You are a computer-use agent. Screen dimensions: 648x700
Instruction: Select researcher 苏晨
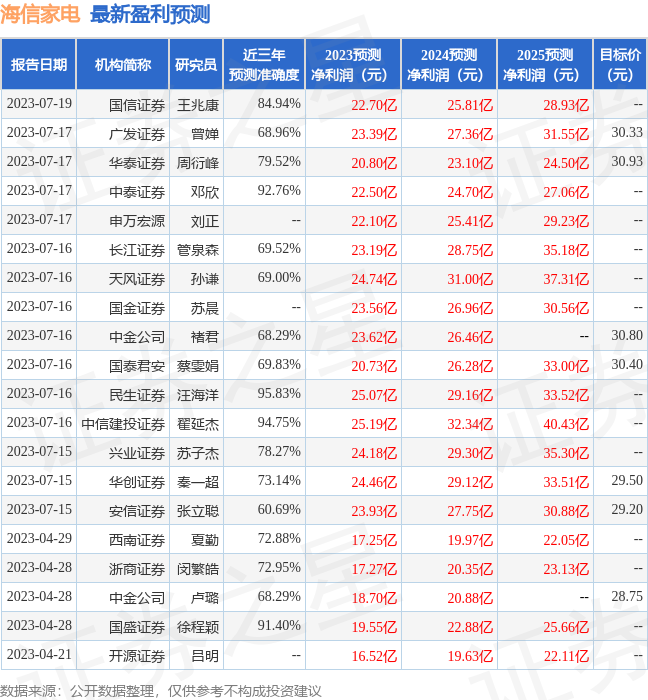pos(205,308)
